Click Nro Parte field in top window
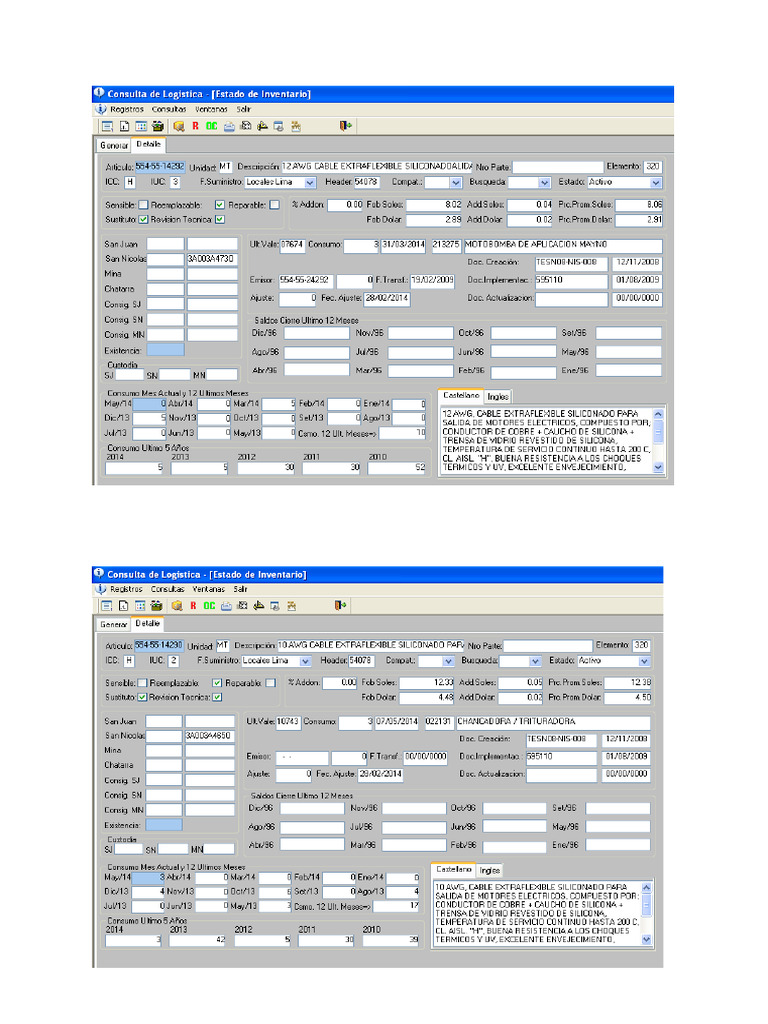 [x=556, y=166]
